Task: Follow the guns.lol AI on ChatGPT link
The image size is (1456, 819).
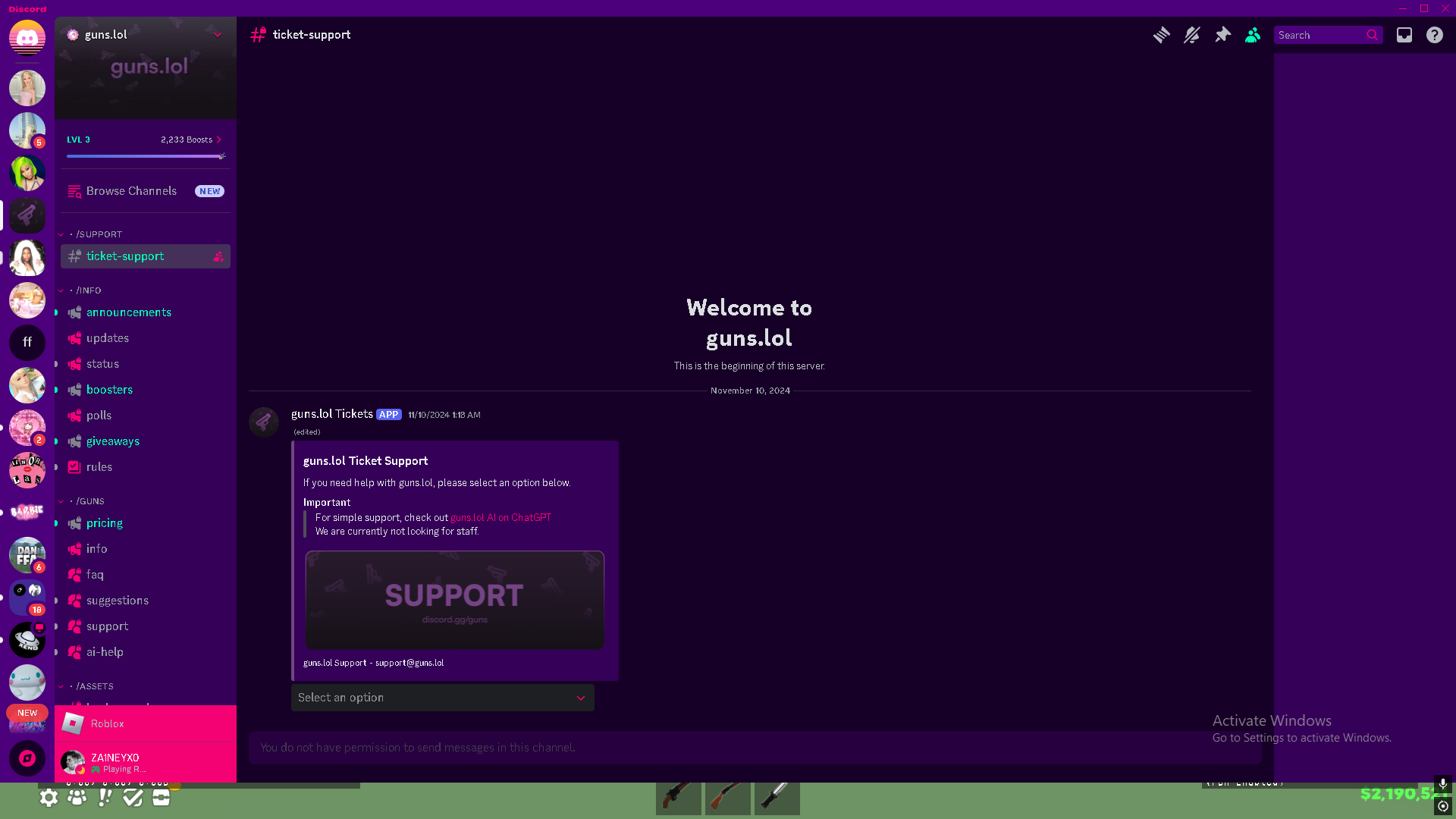Action: [500, 518]
